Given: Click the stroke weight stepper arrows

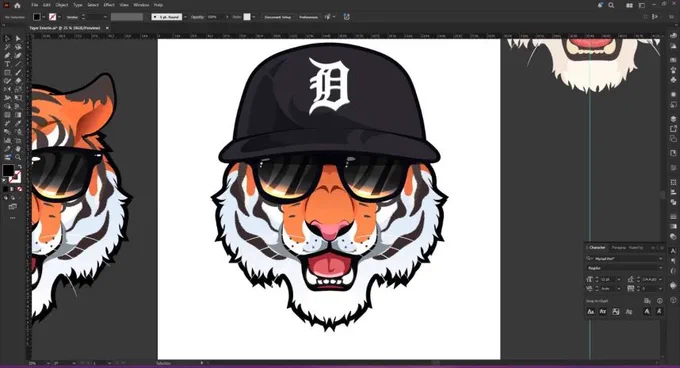Looking at the screenshot, I should [x=83, y=17].
